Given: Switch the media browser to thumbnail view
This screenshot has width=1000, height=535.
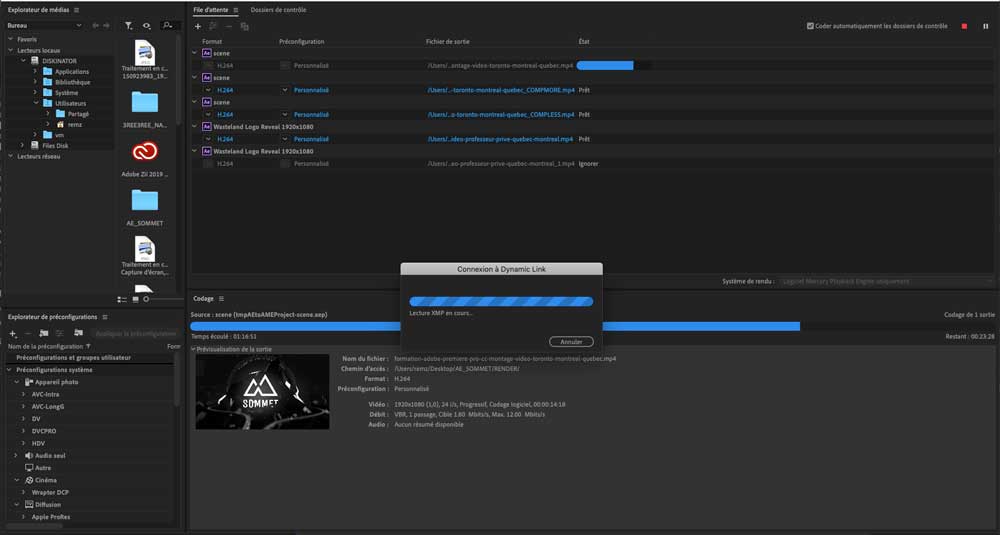Looking at the screenshot, I should [135, 299].
